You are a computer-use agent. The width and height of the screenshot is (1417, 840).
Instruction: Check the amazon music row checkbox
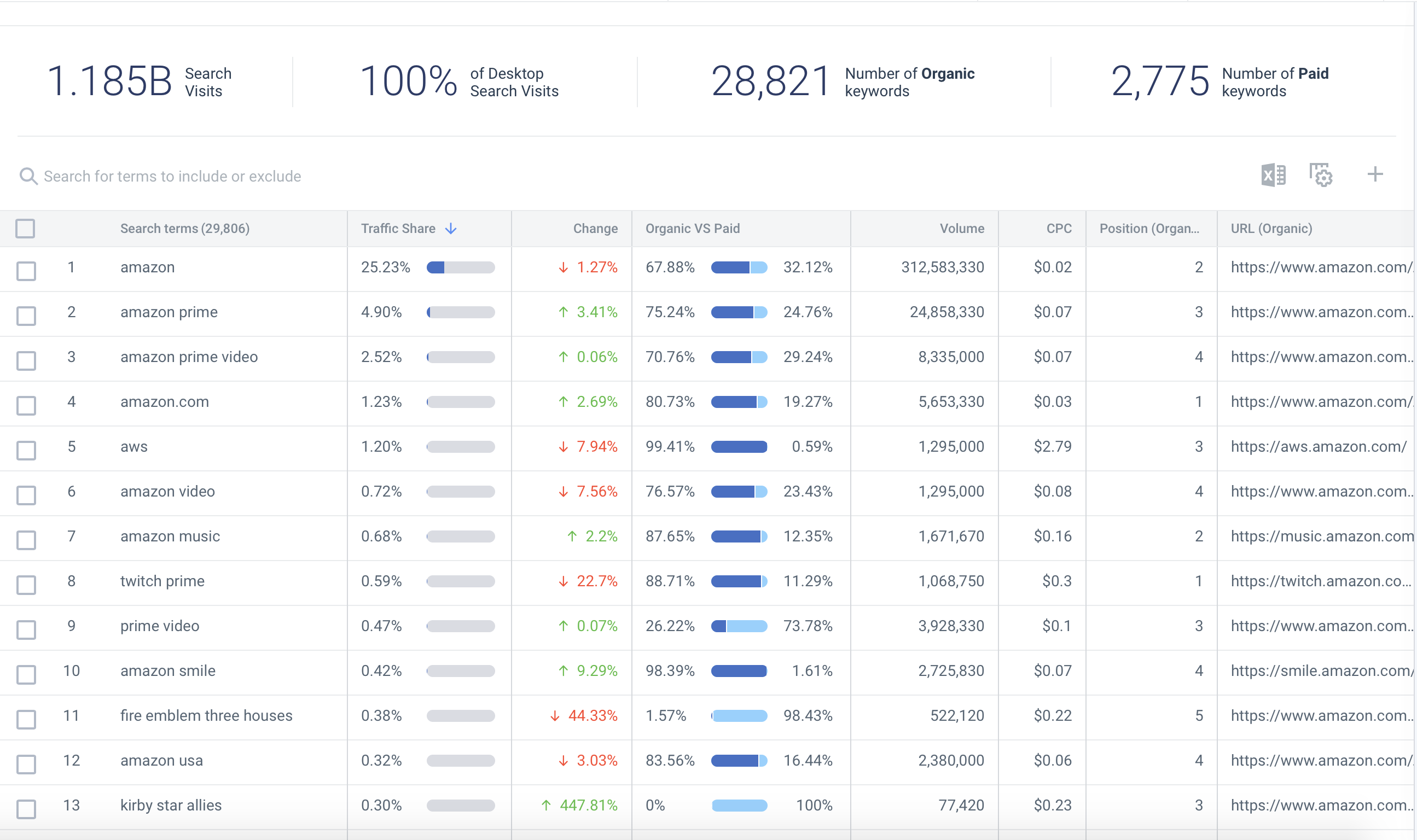click(26, 539)
